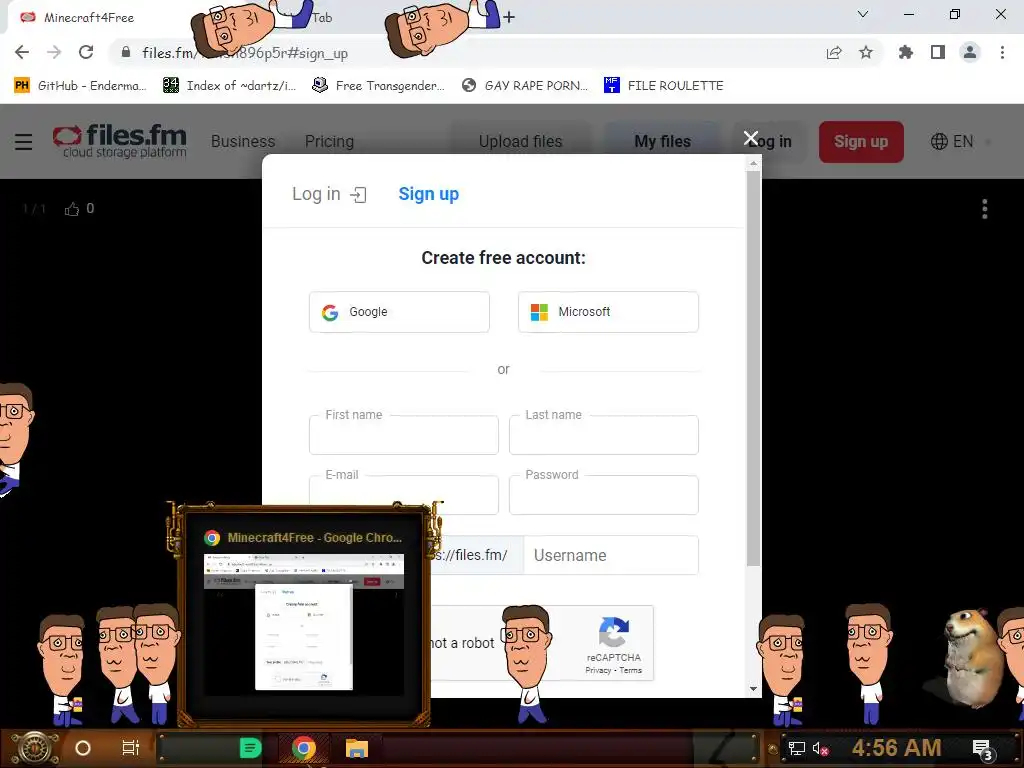Click Chrome icon in taskbar
This screenshot has height=768, width=1024.
[304, 748]
